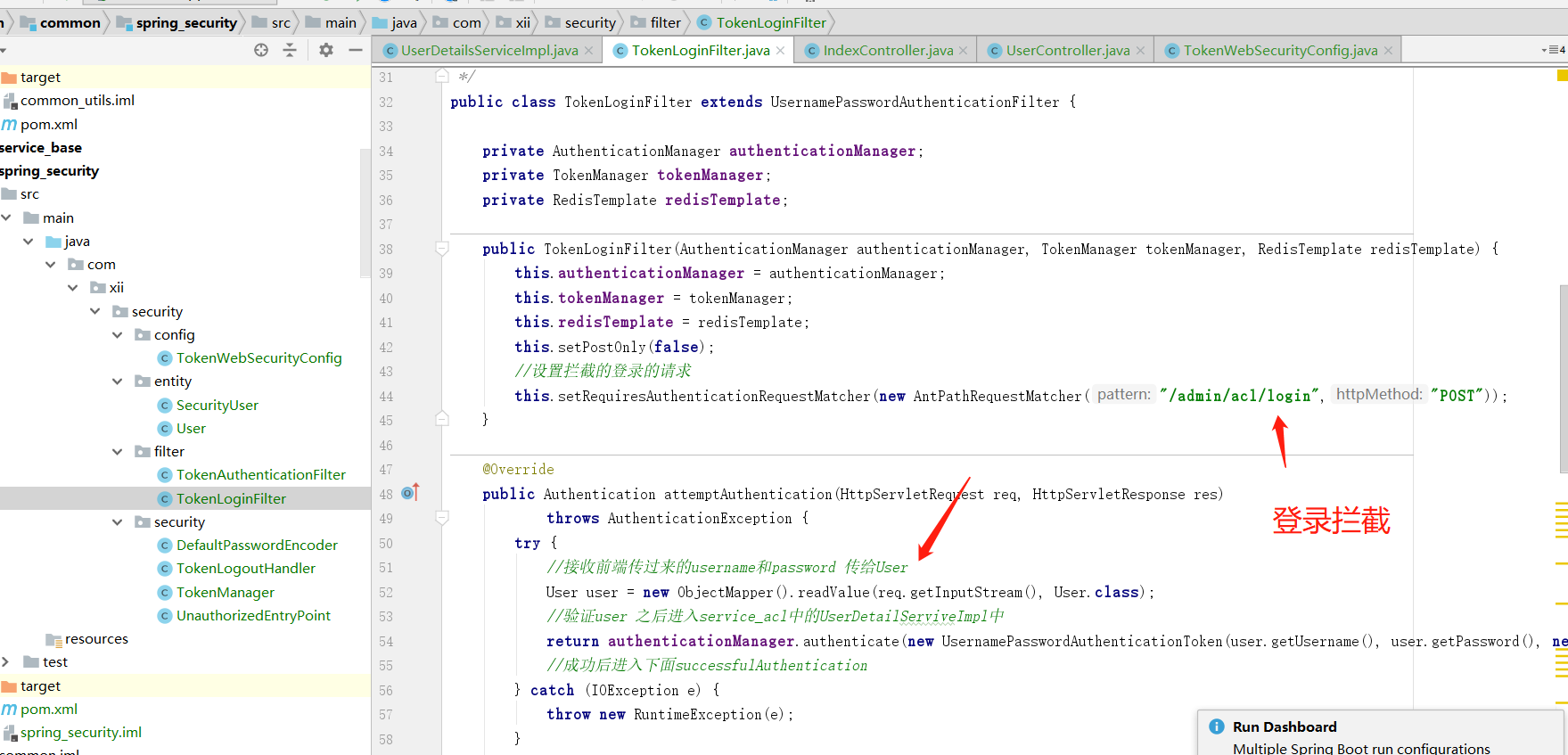
Task: Click the filter breadcrumb
Action: (665, 22)
